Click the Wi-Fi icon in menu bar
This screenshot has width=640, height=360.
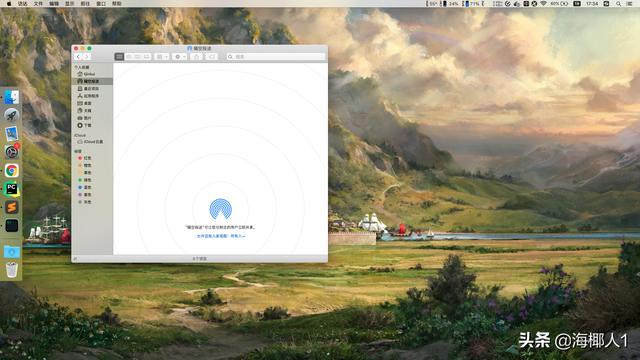(543, 4)
